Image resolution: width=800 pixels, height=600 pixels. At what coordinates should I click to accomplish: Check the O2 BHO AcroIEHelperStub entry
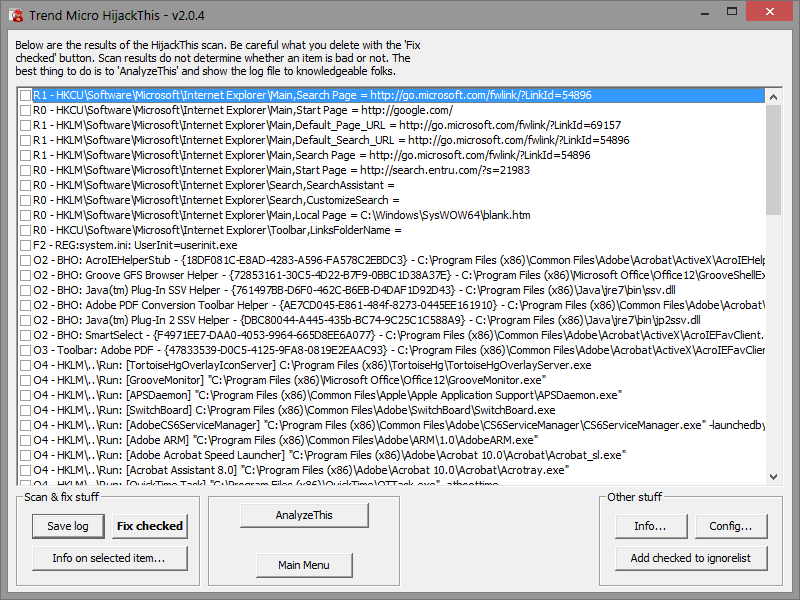[x=25, y=260]
